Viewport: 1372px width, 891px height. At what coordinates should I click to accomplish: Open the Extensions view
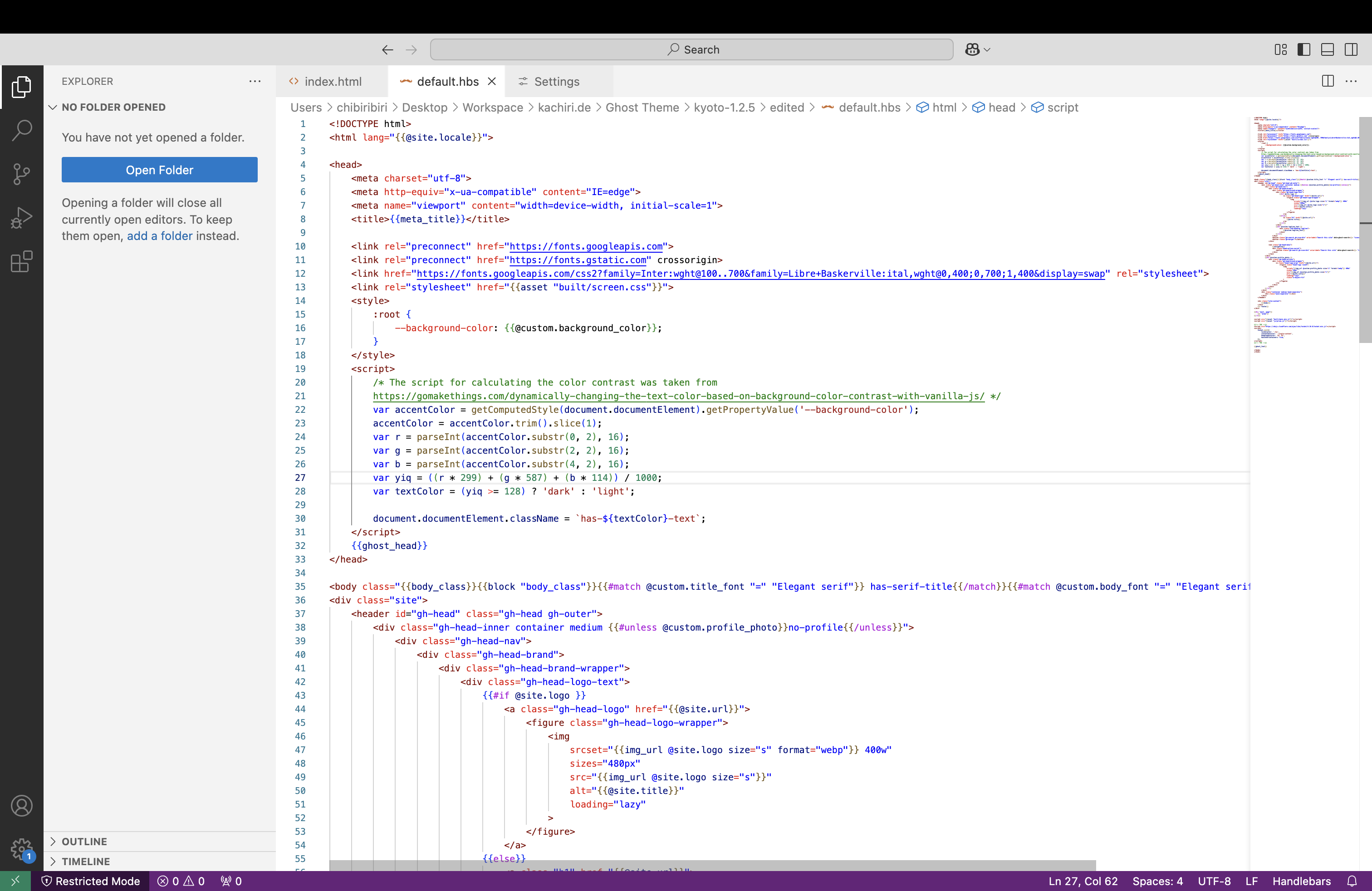coord(21,262)
